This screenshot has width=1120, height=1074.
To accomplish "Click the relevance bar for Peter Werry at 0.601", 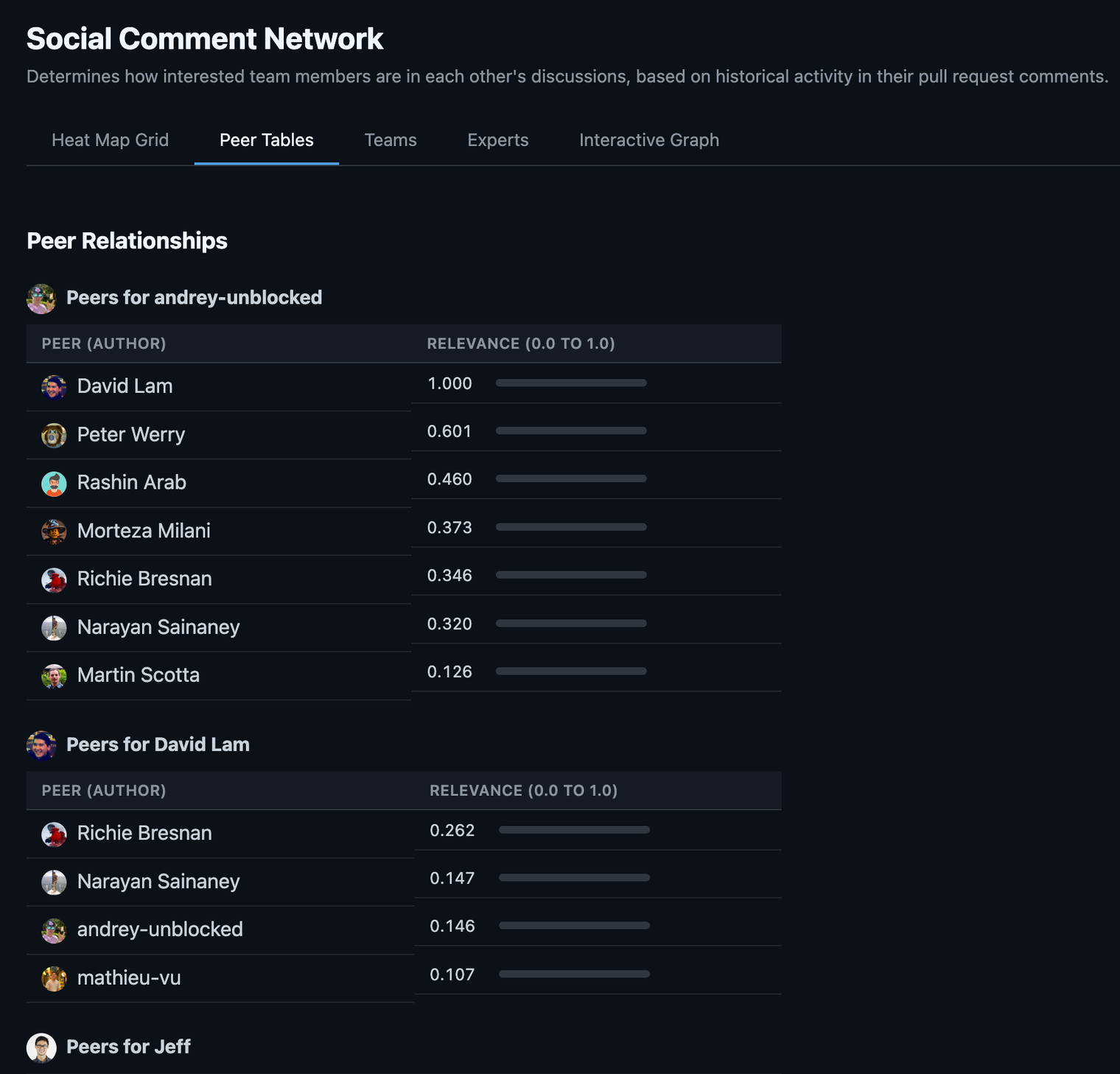I will [571, 430].
